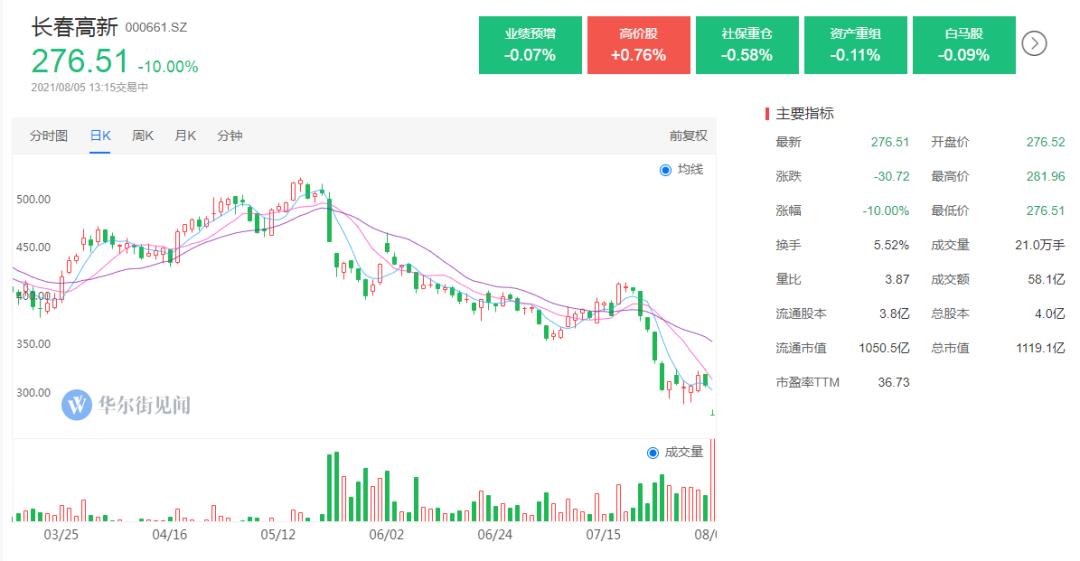Open the 周K chart tab
This screenshot has width=1080, height=561.
coord(143,136)
